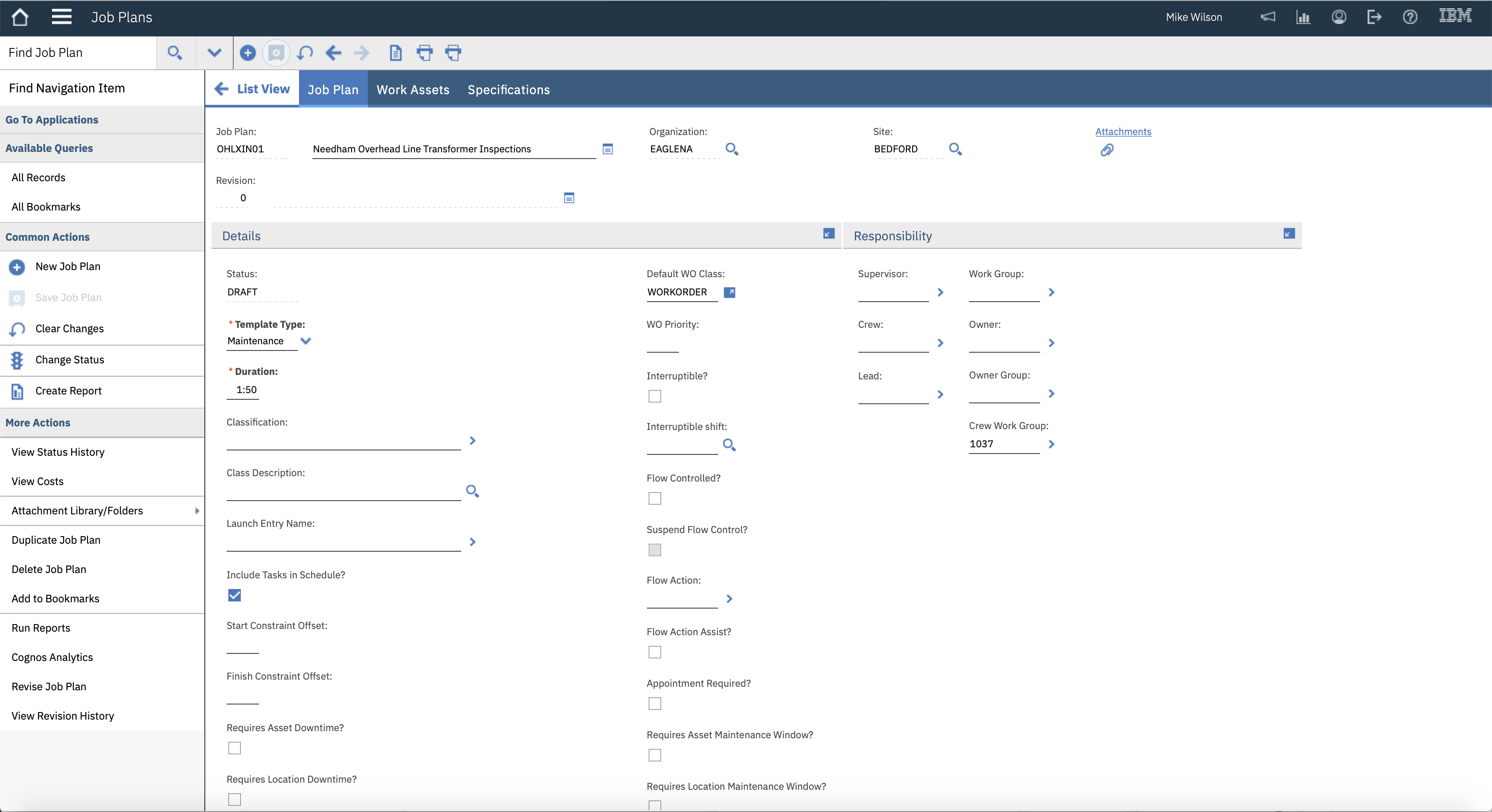Click the Home icon in the header
The width and height of the screenshot is (1492, 812).
20,17
